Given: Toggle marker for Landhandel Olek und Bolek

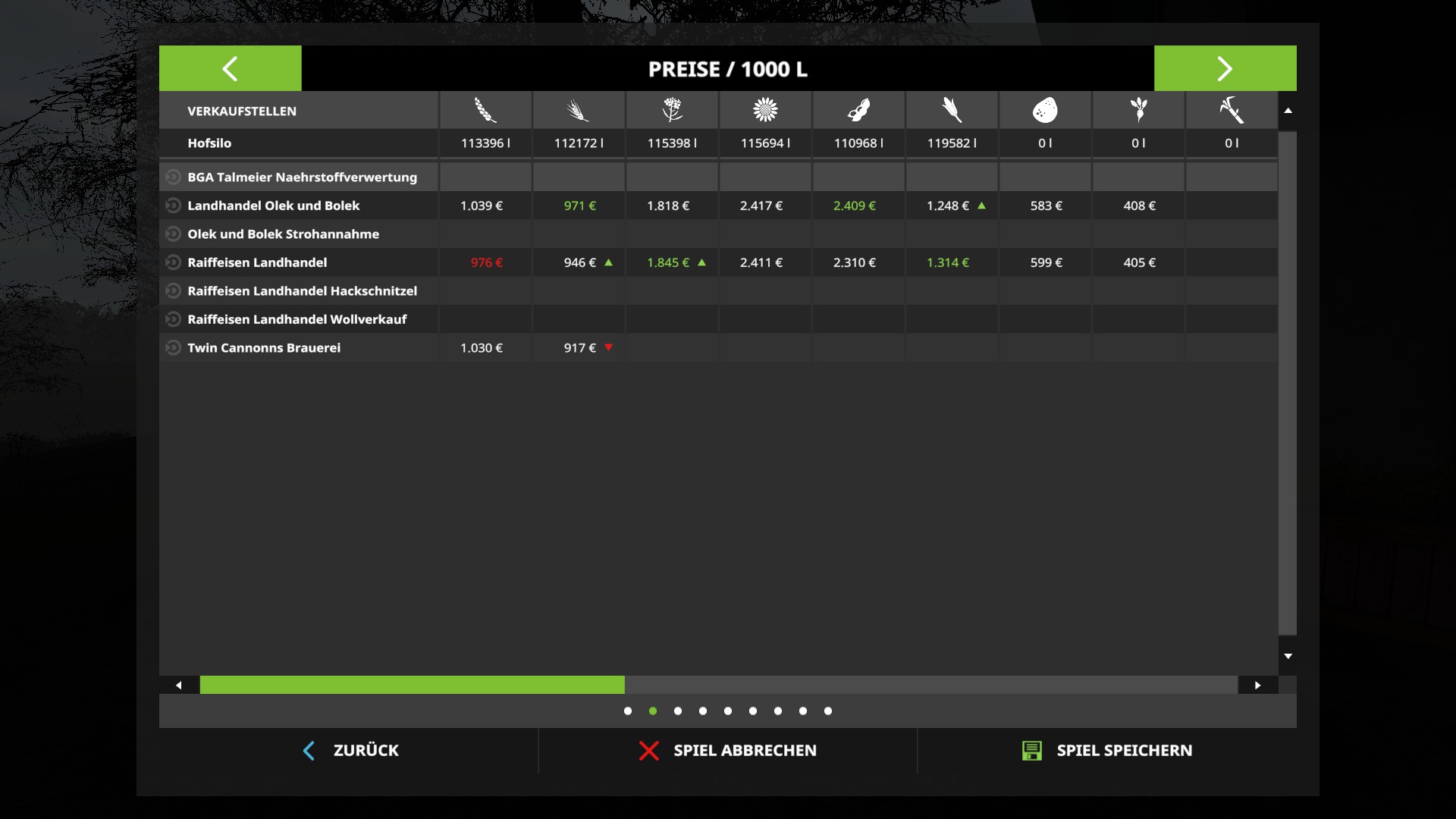Looking at the screenshot, I should point(173,206).
